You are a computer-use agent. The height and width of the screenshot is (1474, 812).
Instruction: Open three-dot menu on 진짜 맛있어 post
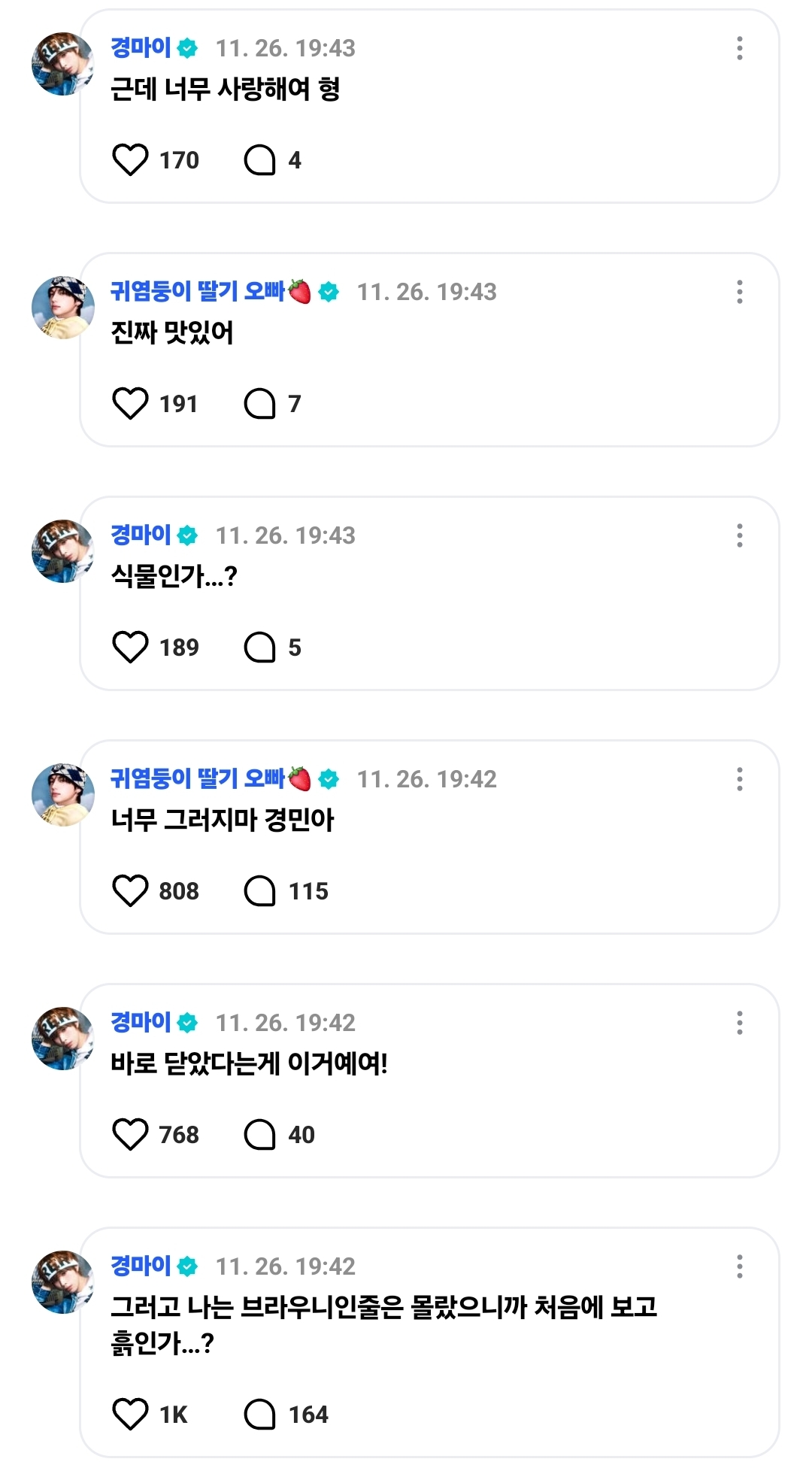(x=740, y=292)
